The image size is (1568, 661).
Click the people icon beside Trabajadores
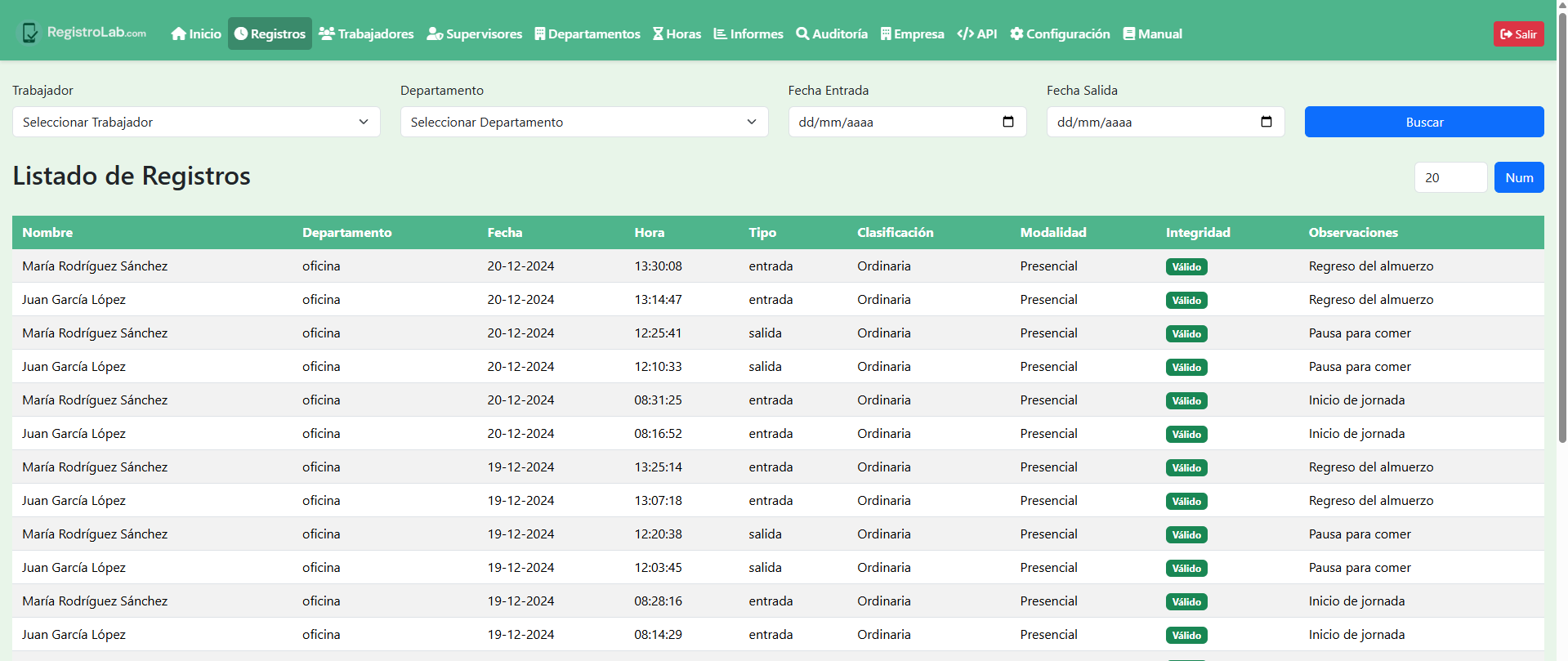pos(327,33)
